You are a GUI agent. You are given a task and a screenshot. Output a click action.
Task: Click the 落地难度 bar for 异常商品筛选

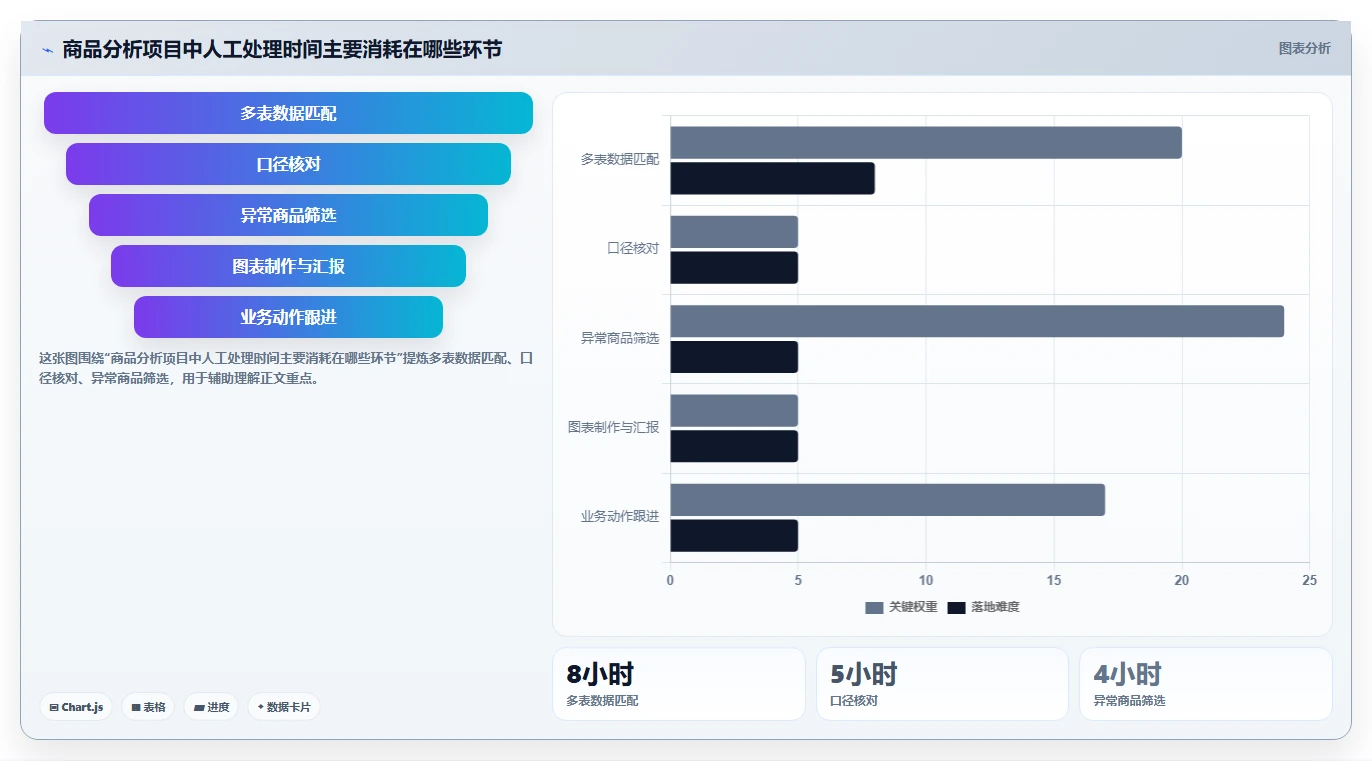click(x=734, y=357)
